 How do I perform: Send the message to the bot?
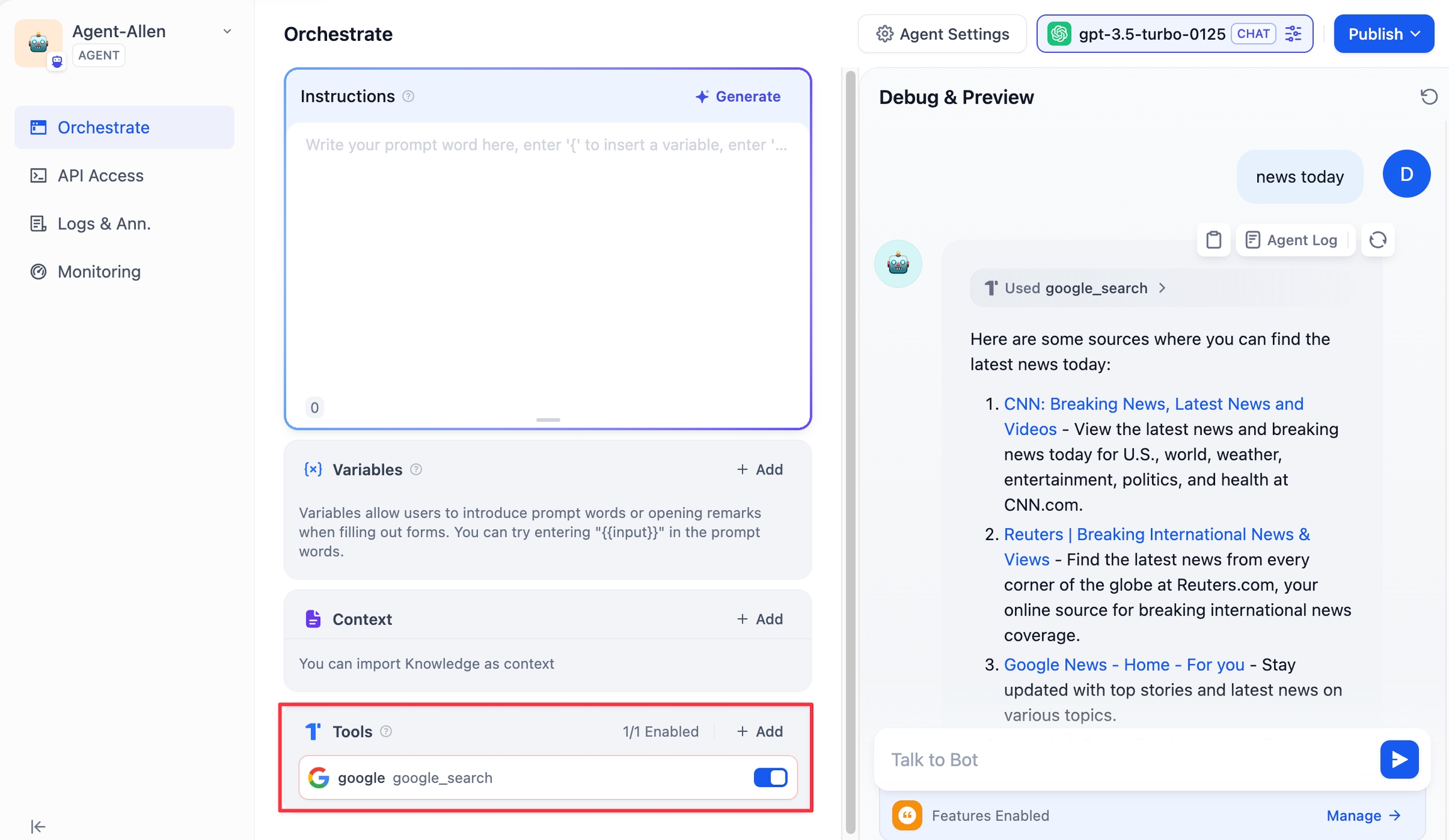tap(1399, 760)
